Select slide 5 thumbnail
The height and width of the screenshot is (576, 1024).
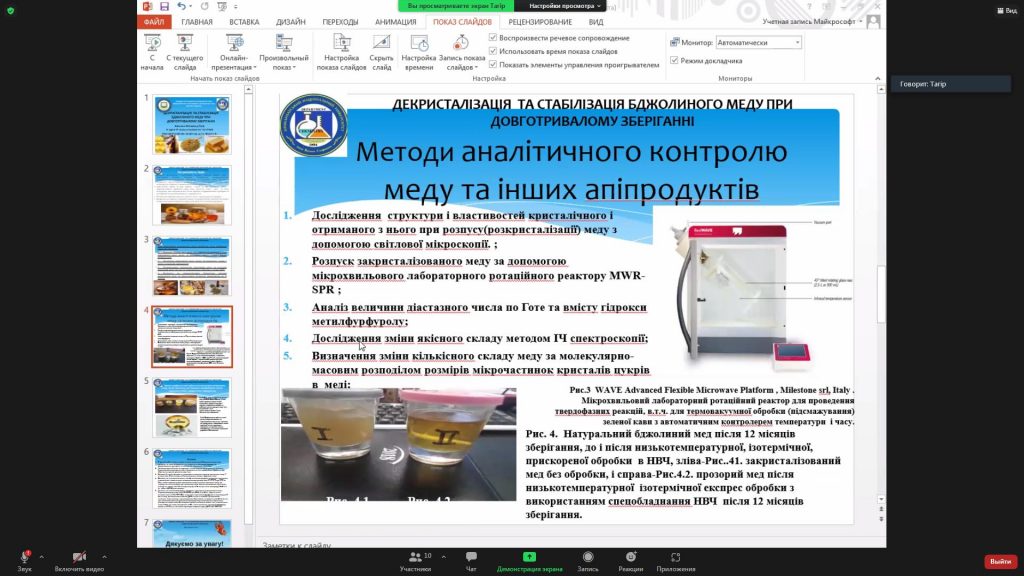(192, 408)
